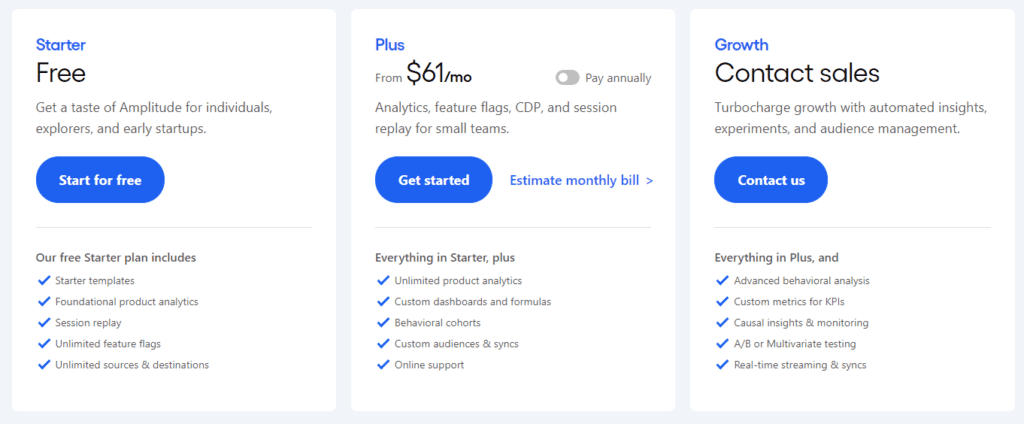Click checkmark beside Real-time streaming & syncs
This screenshot has height=424, width=1024.
tap(722, 365)
